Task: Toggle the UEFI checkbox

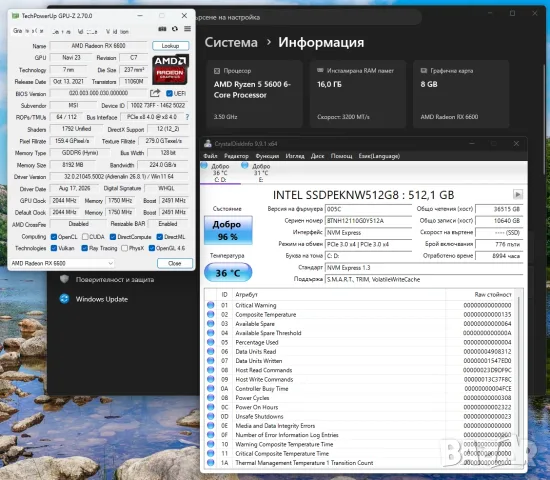Action: [x=169, y=93]
